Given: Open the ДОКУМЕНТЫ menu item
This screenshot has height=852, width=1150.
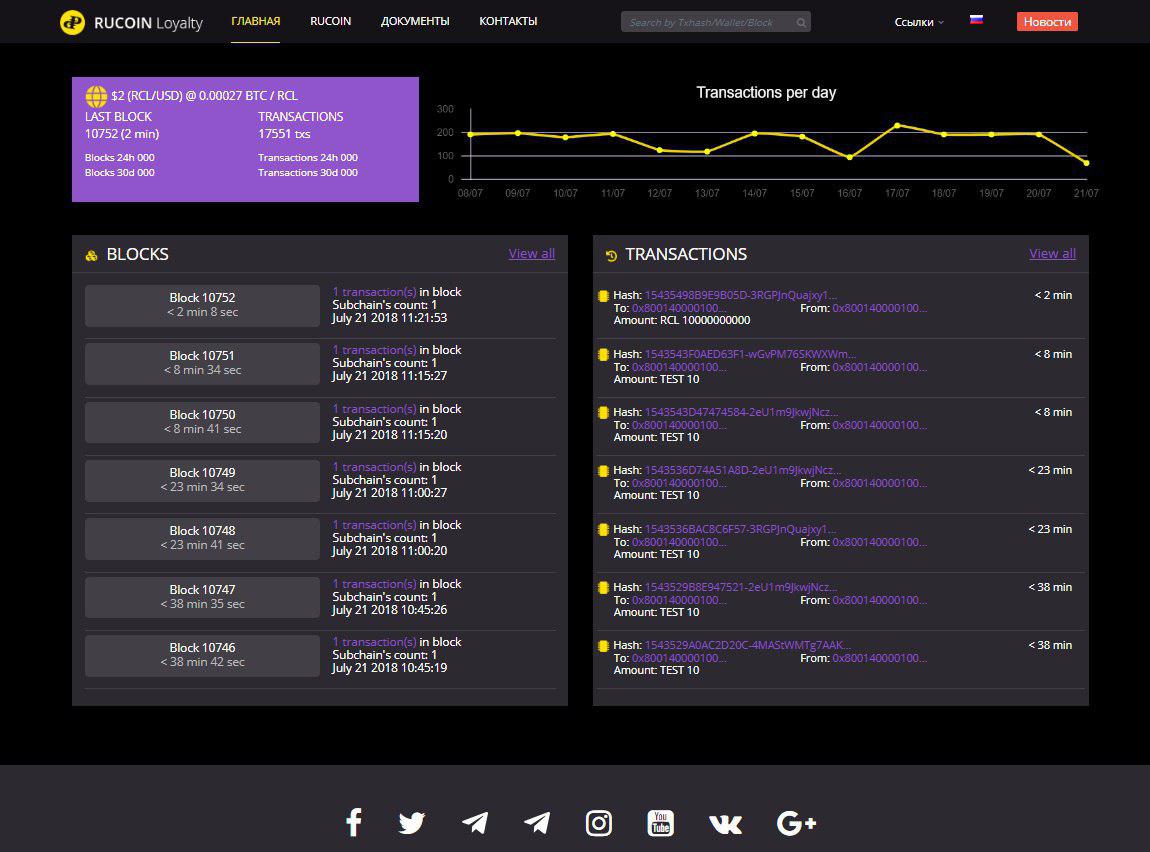Looking at the screenshot, I should [x=415, y=21].
